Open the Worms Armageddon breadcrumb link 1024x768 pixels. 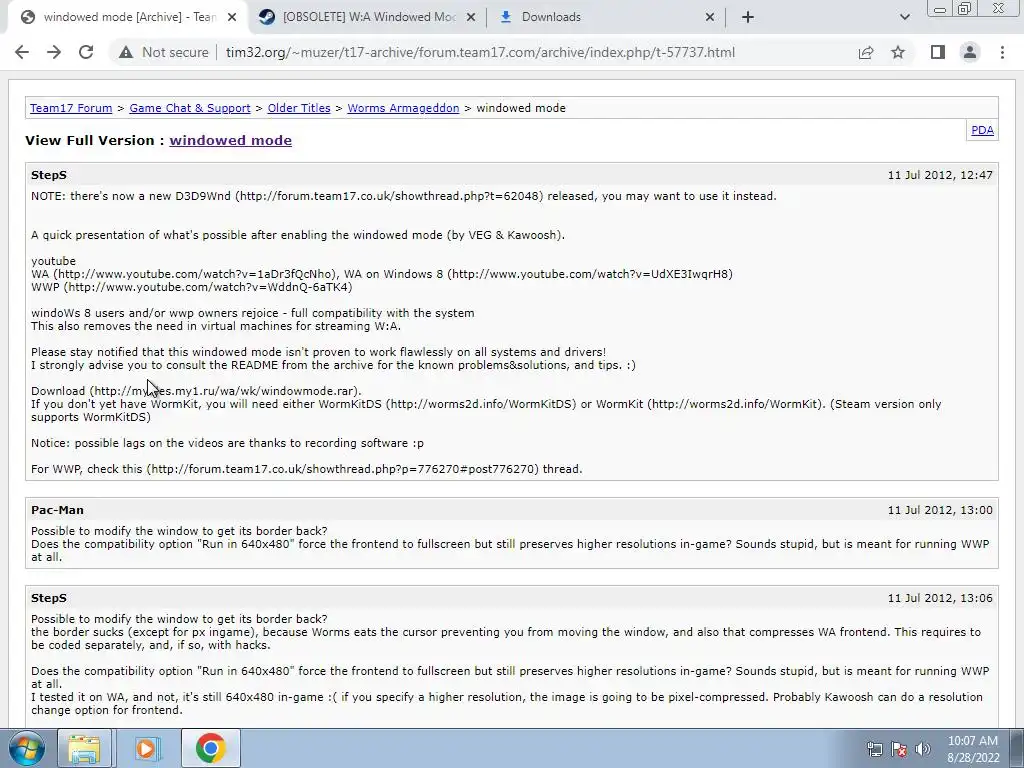click(x=403, y=108)
